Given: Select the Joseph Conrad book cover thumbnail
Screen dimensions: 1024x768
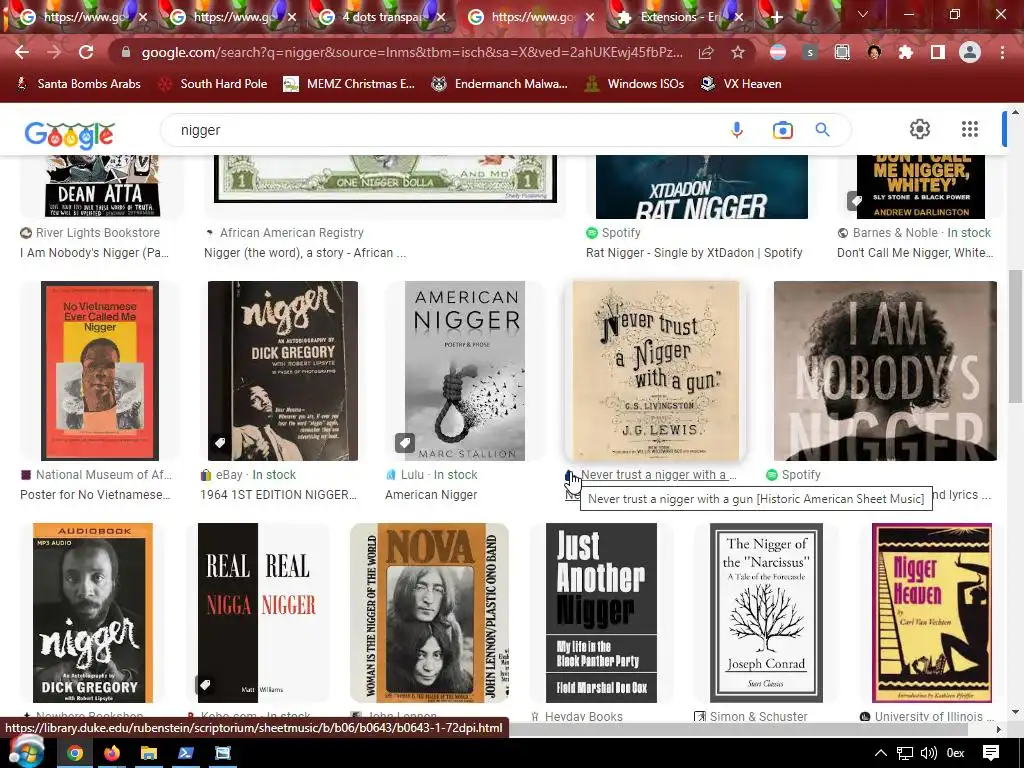Looking at the screenshot, I should (x=766, y=613).
